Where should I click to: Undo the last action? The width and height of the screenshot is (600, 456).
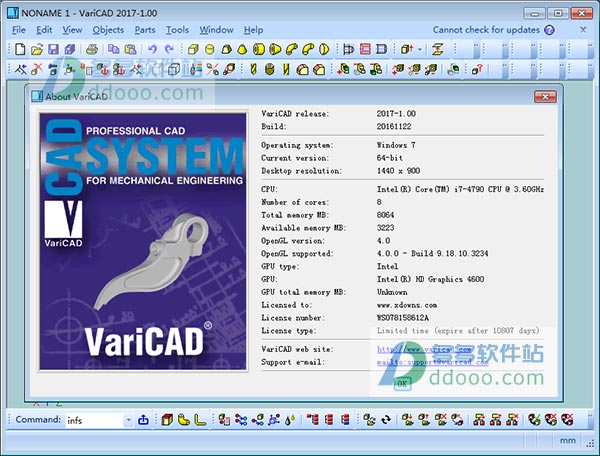[153, 49]
